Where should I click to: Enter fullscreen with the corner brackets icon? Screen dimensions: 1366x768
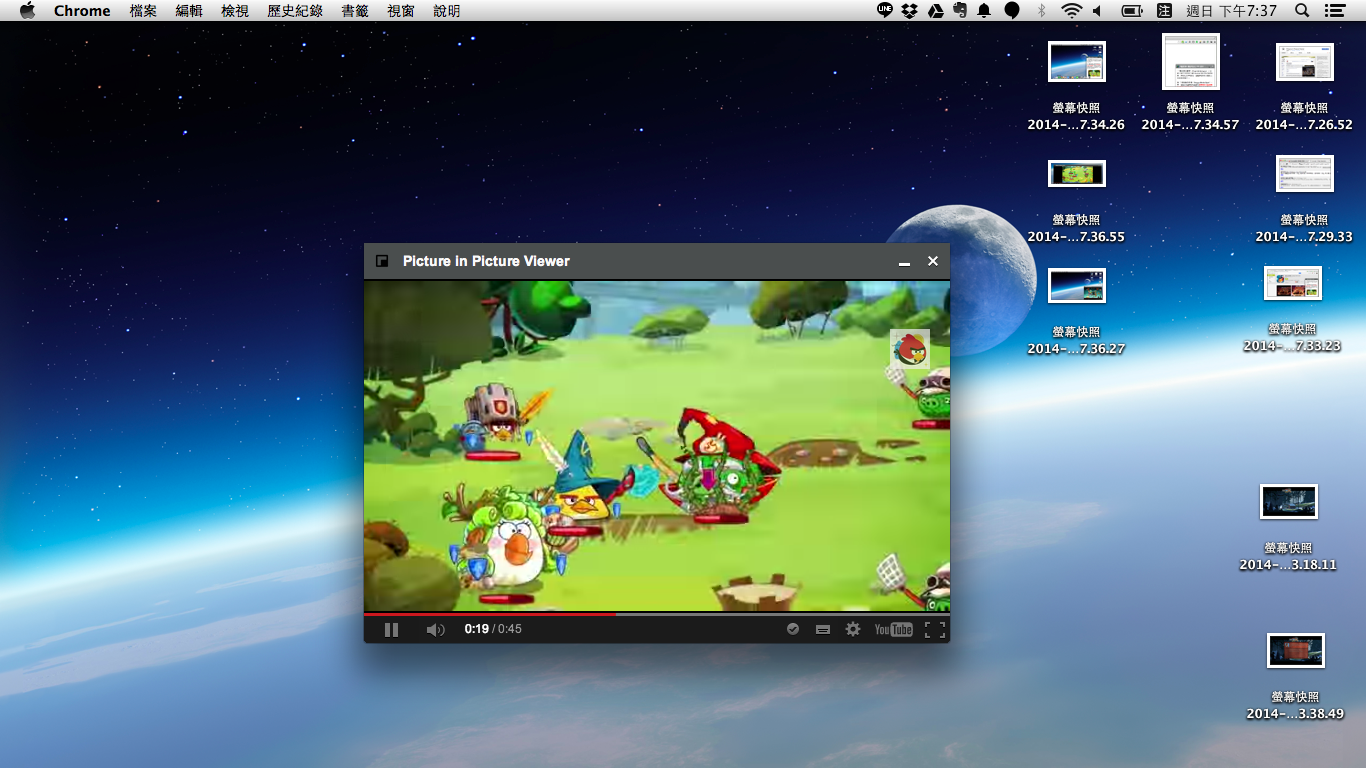click(935, 629)
